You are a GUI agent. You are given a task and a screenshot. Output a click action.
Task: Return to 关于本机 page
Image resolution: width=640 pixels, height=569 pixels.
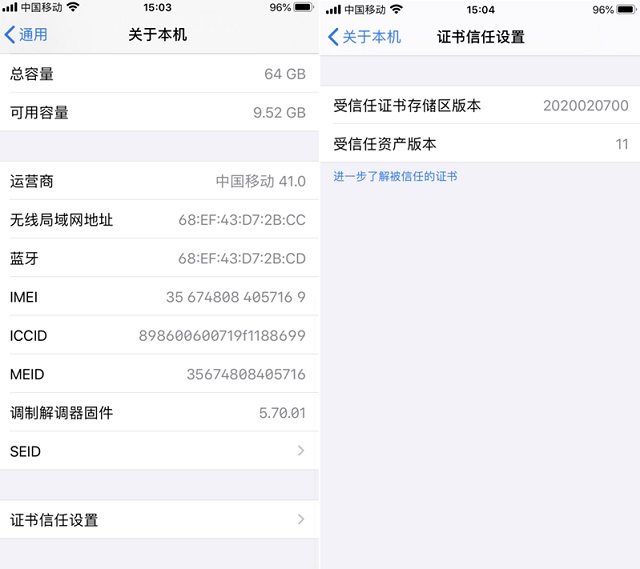click(364, 37)
